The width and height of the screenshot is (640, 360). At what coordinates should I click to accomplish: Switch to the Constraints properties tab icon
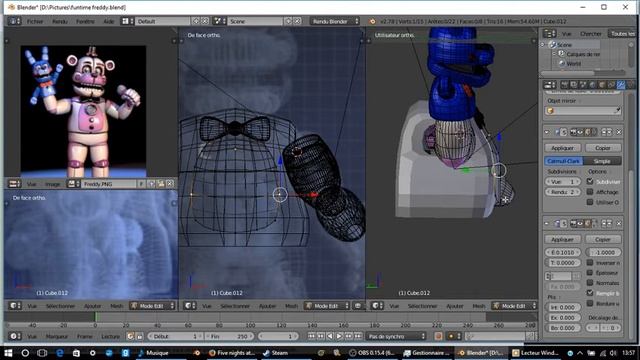611,85
